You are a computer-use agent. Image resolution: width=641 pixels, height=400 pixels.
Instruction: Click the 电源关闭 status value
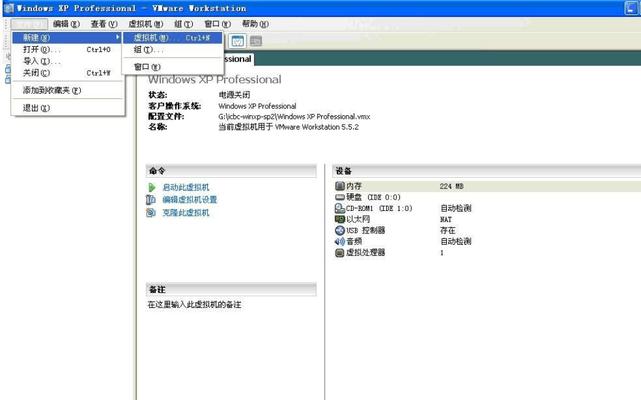click(x=234, y=95)
